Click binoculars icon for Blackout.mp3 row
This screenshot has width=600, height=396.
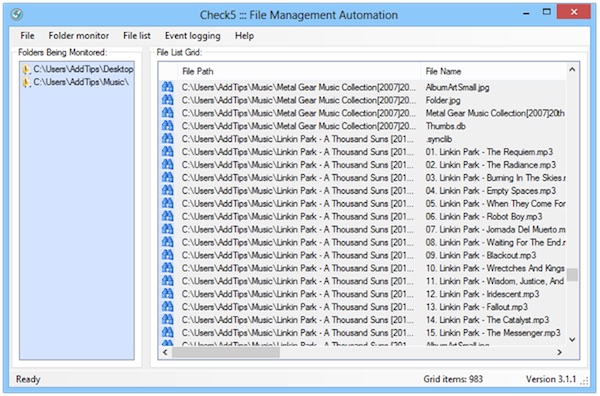(x=167, y=255)
